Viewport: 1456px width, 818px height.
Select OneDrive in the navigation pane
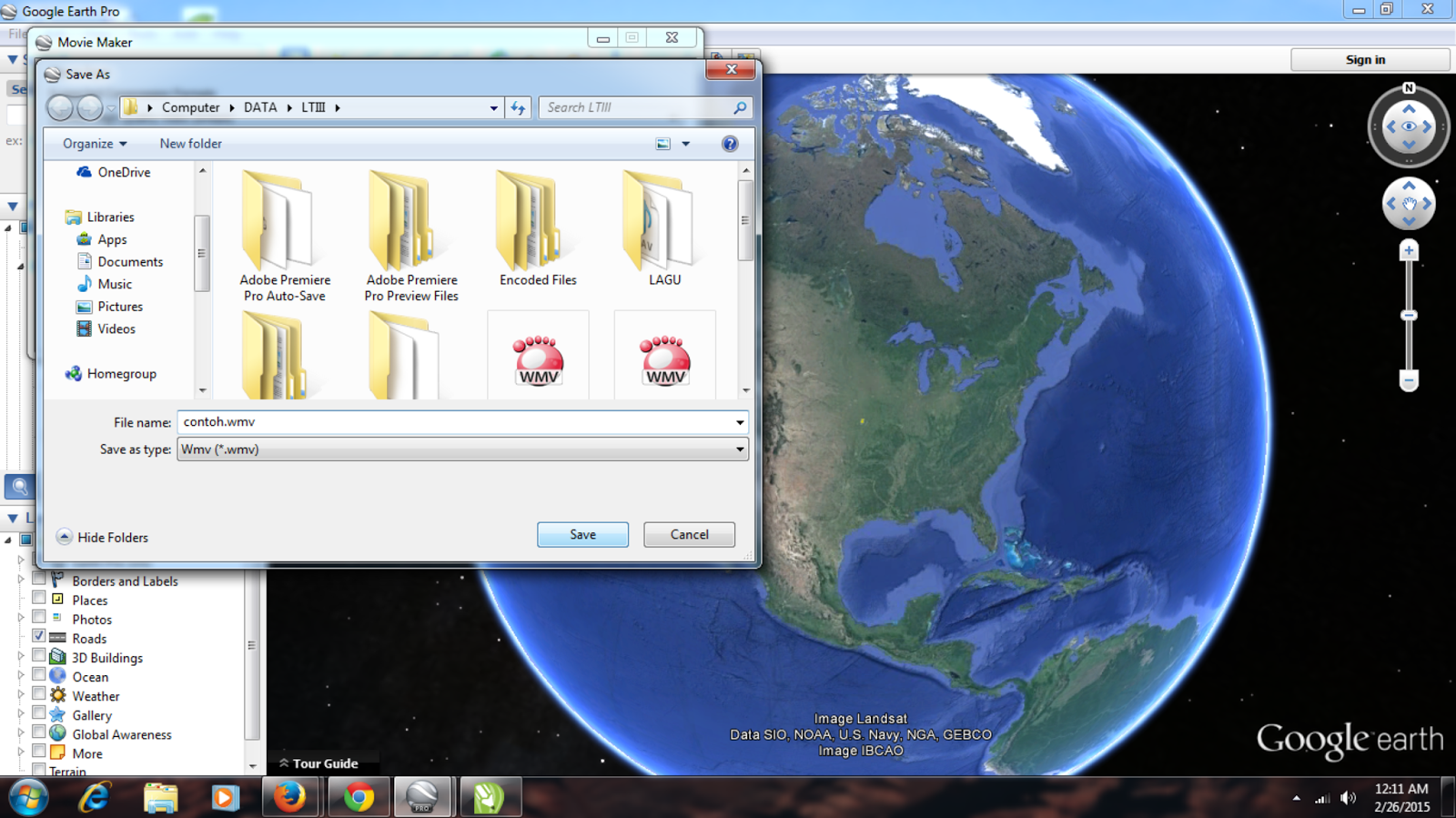point(114,172)
